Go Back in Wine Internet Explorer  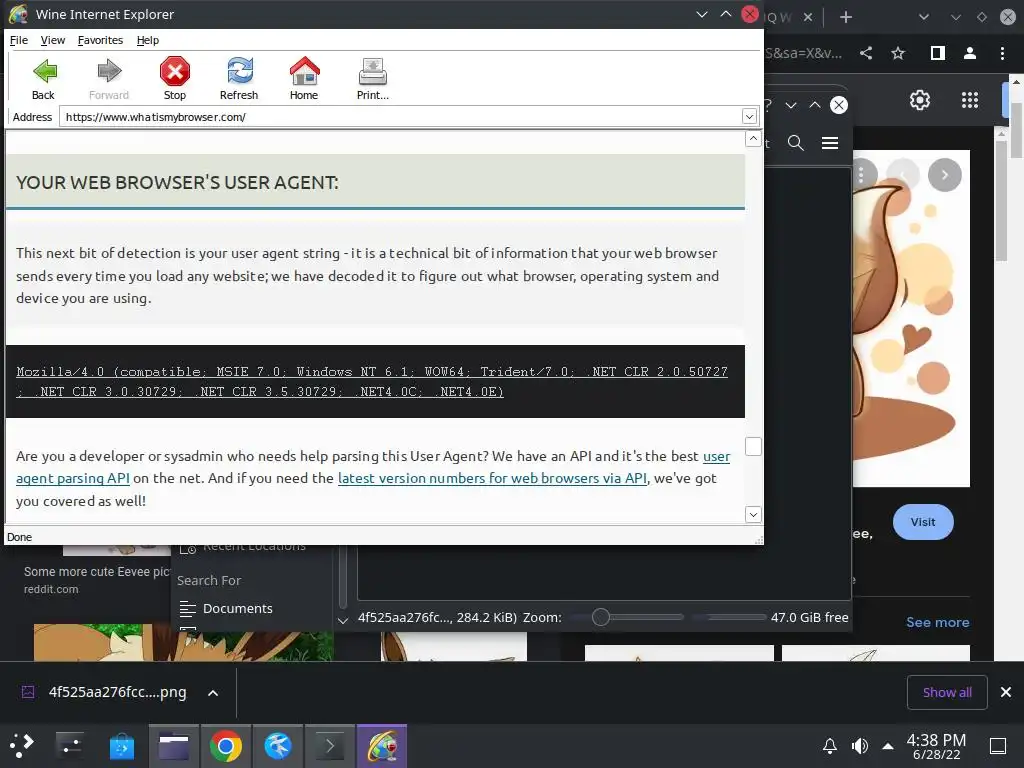click(43, 79)
